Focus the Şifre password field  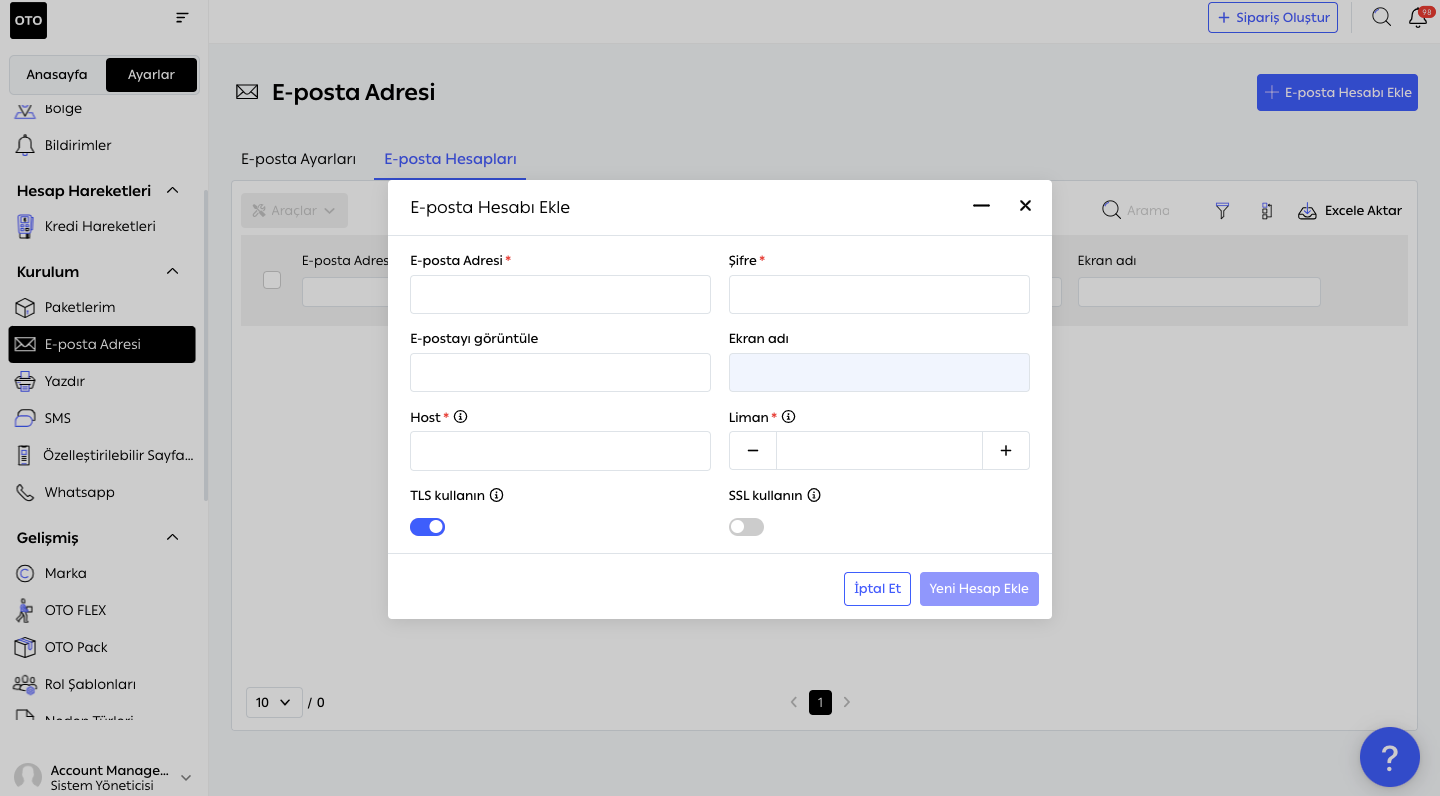[x=879, y=295]
